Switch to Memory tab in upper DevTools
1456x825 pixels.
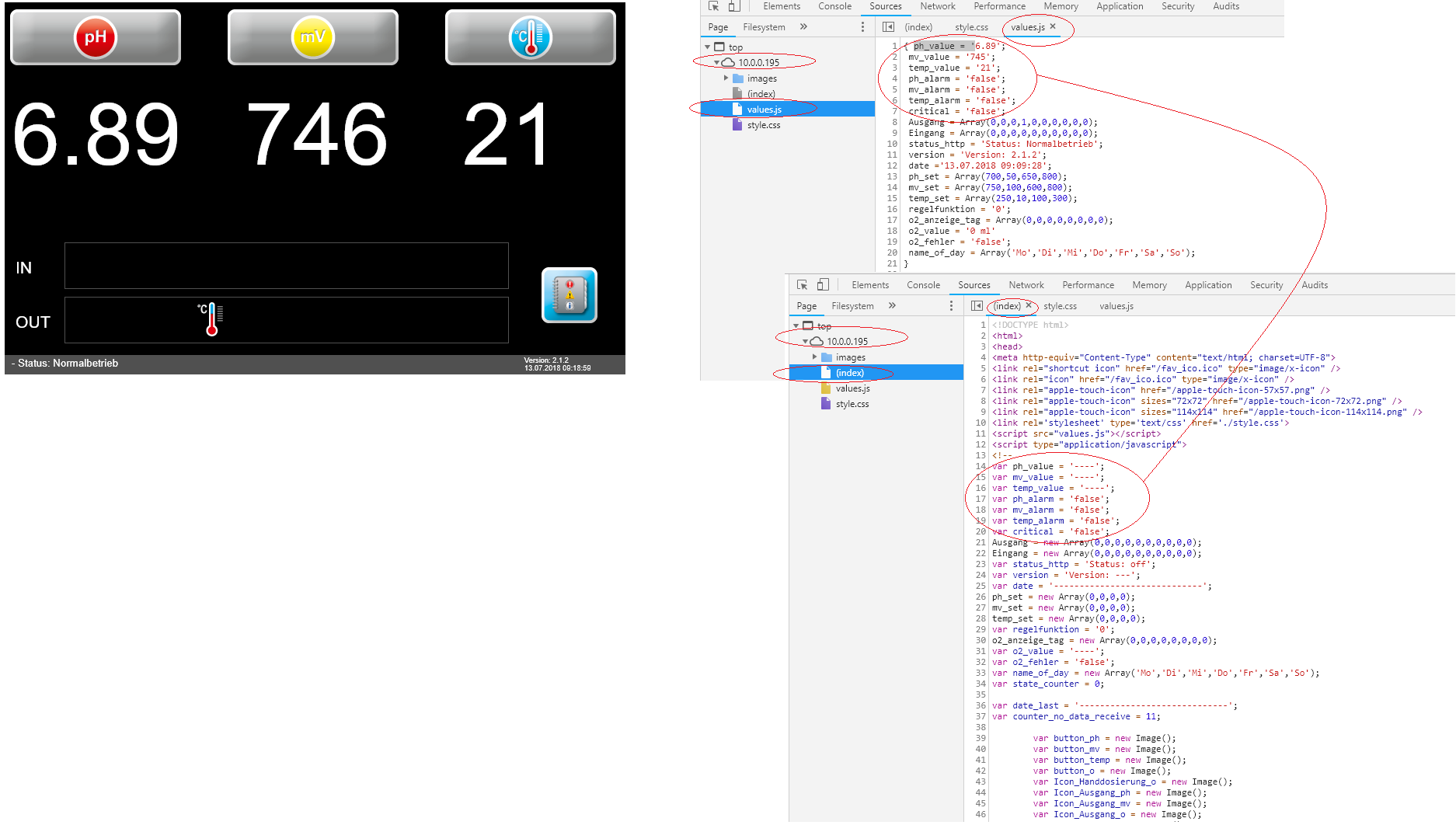click(x=1061, y=6)
